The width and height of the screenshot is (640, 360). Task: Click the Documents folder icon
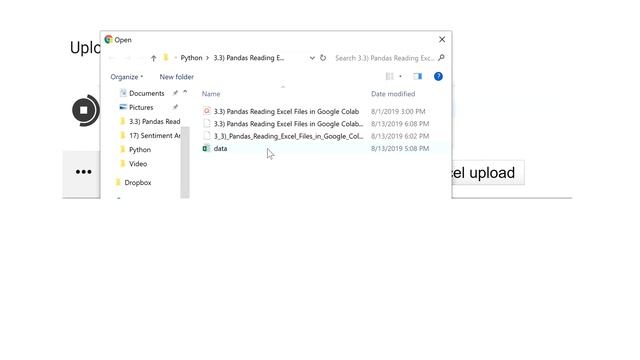point(123,93)
